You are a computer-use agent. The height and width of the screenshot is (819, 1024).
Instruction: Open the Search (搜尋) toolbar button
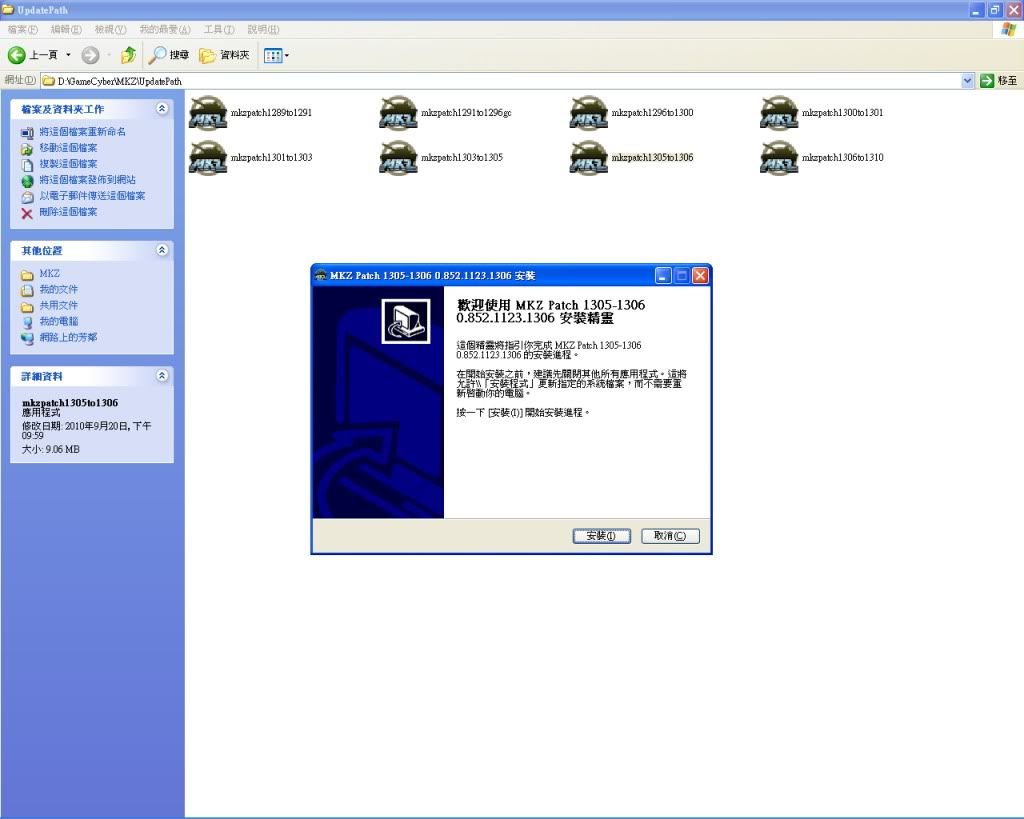tap(168, 56)
